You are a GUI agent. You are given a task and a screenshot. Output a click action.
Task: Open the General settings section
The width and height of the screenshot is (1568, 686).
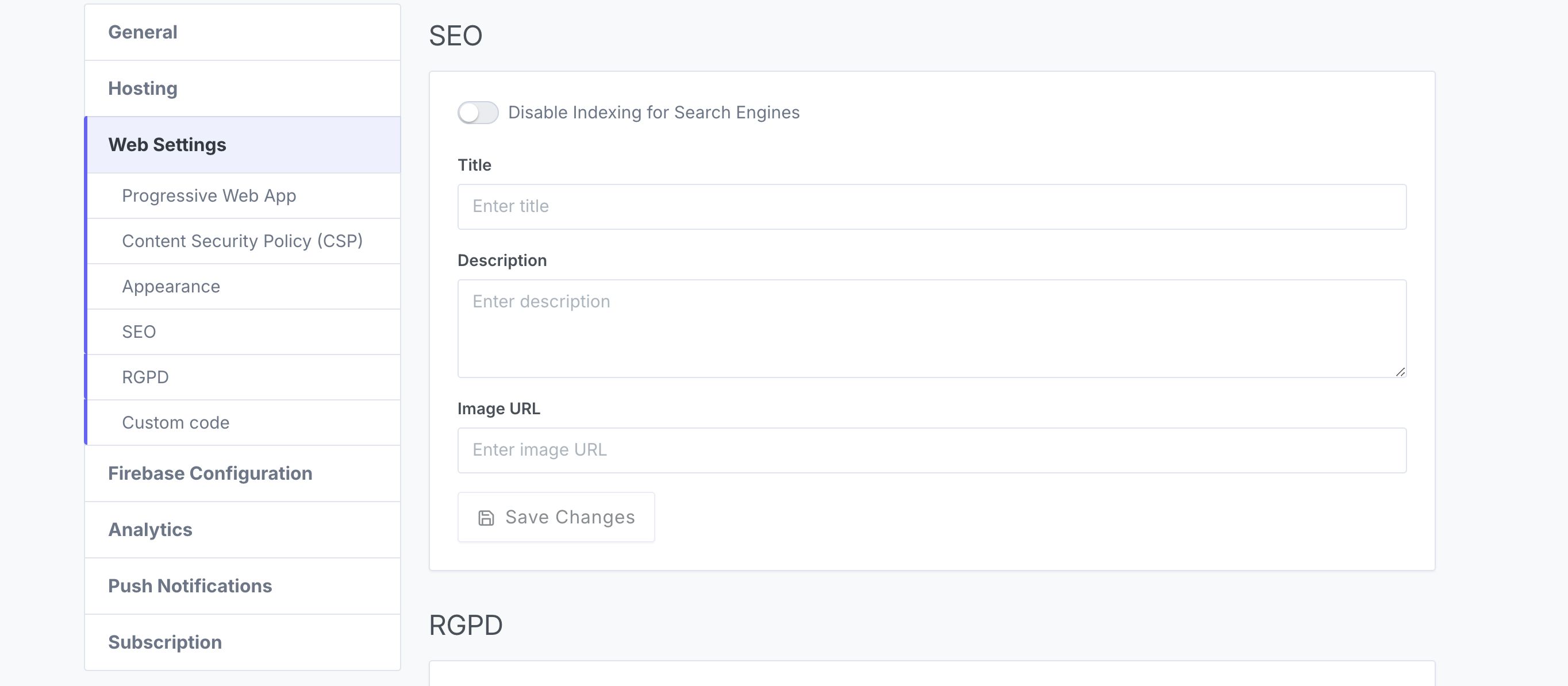142,32
